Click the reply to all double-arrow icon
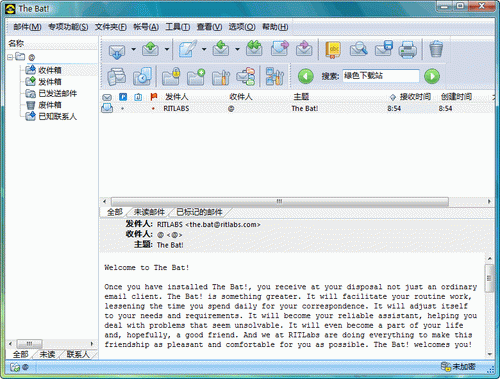This screenshot has width=500, height=379. point(254,49)
